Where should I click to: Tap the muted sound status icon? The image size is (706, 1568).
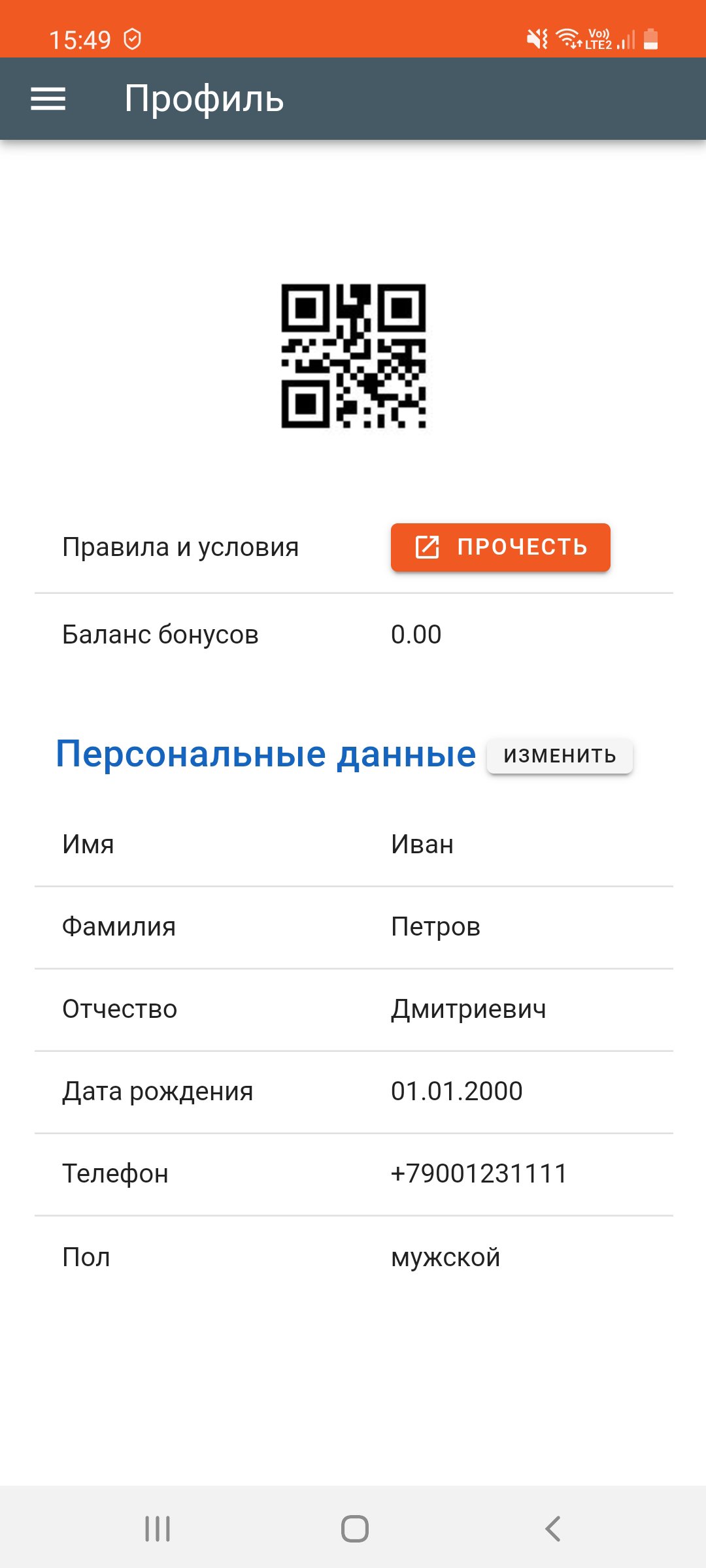pyautogui.click(x=537, y=40)
